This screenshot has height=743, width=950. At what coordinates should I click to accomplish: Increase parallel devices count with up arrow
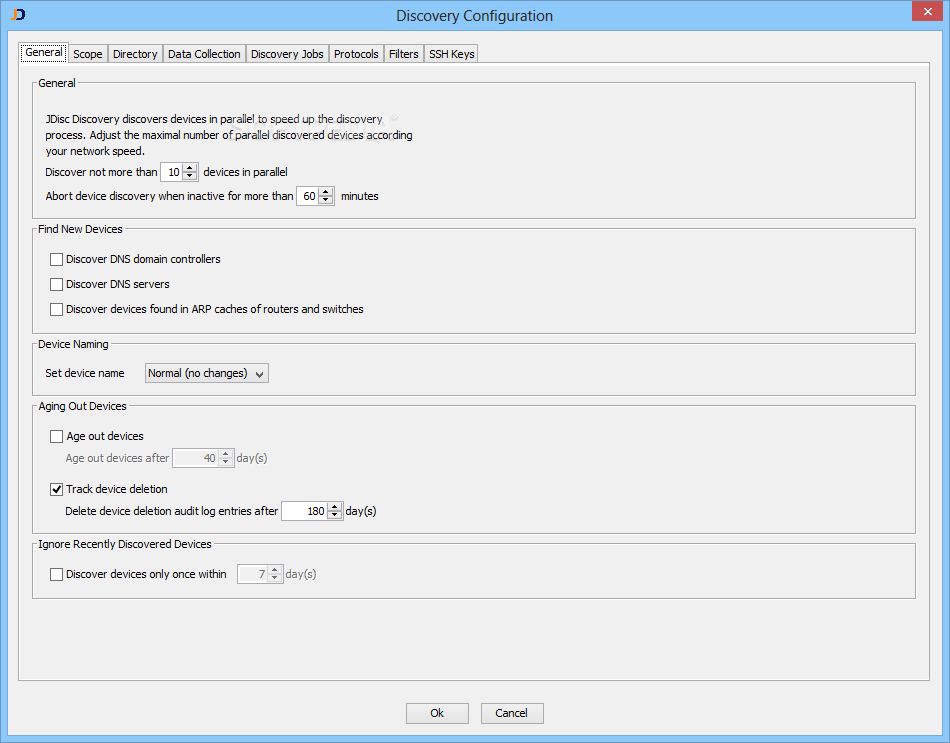click(190, 168)
